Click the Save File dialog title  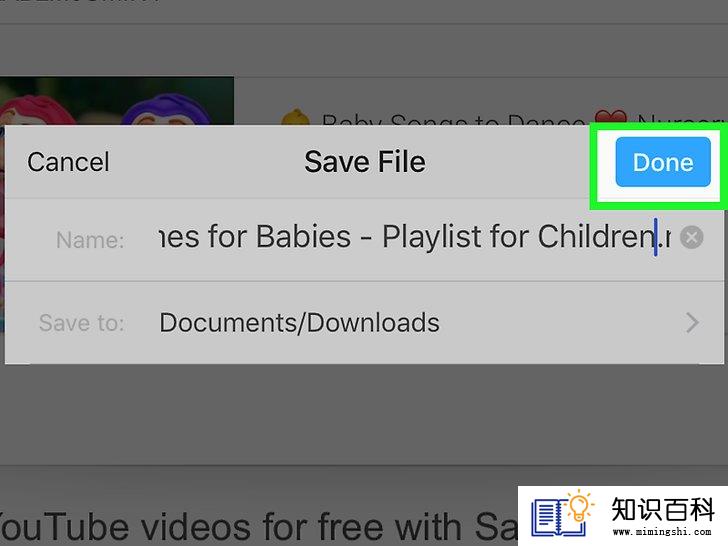click(x=365, y=162)
